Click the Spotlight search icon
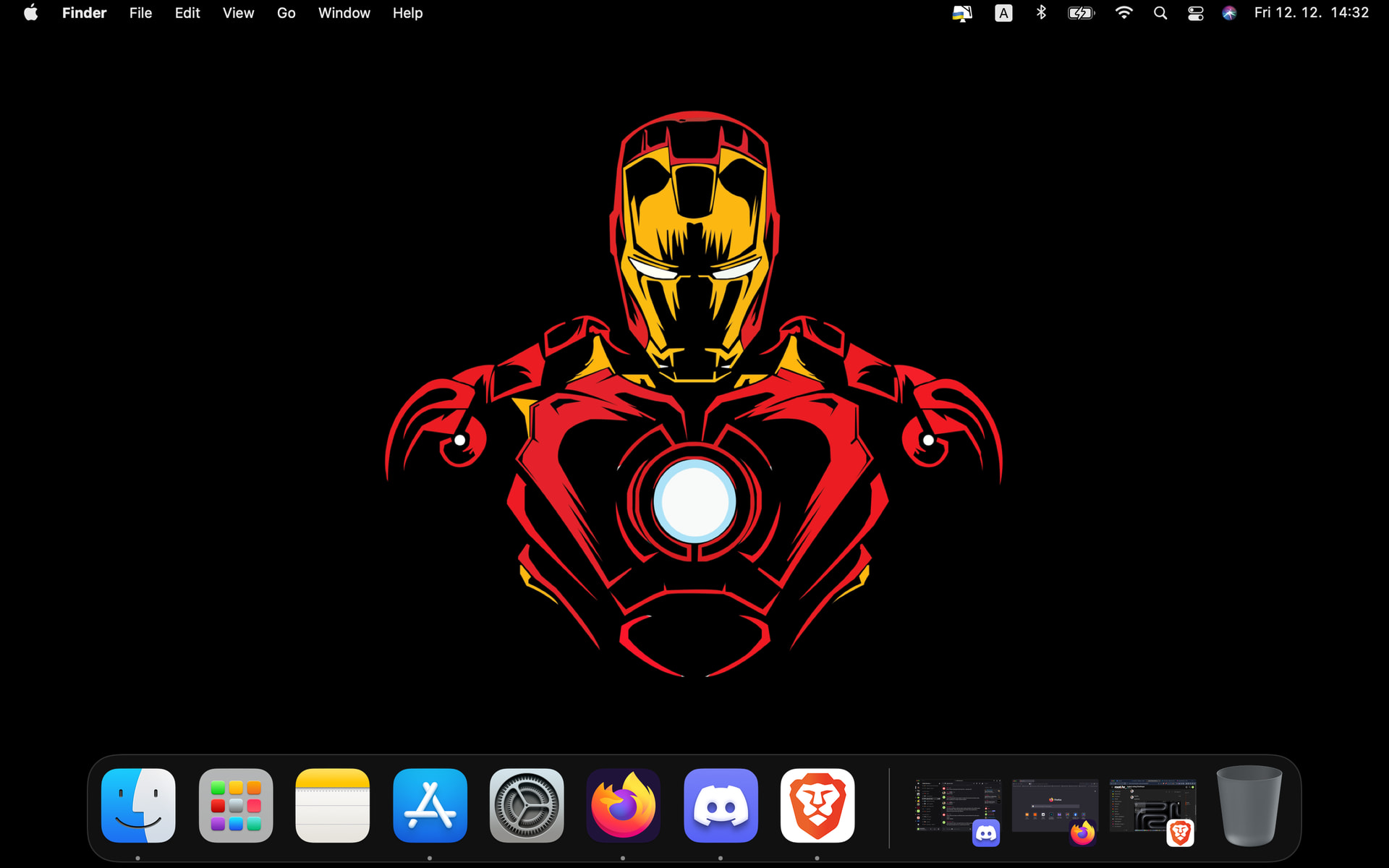The width and height of the screenshot is (1389, 868). pos(1160,13)
